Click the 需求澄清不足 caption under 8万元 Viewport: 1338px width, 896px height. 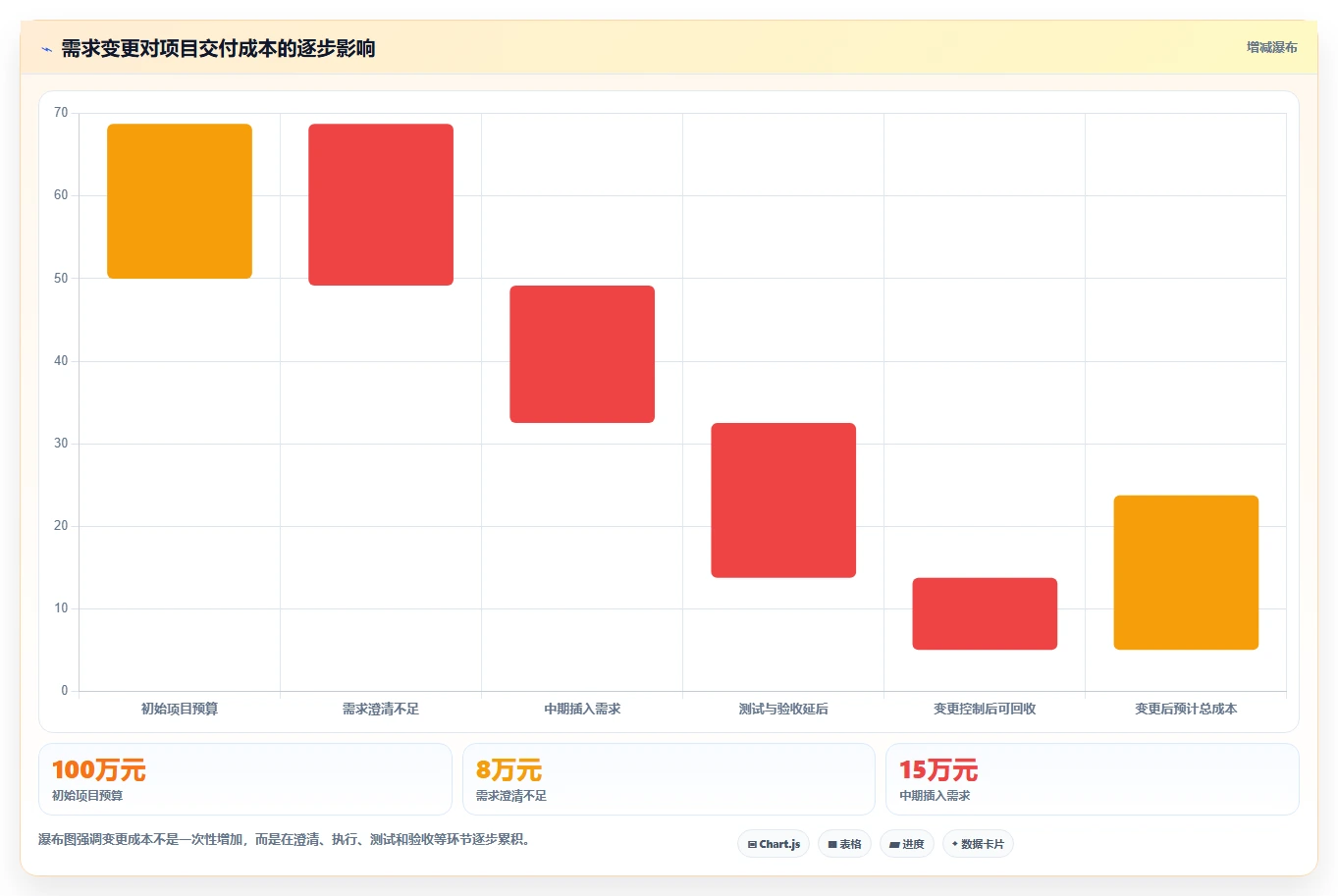coord(510,796)
